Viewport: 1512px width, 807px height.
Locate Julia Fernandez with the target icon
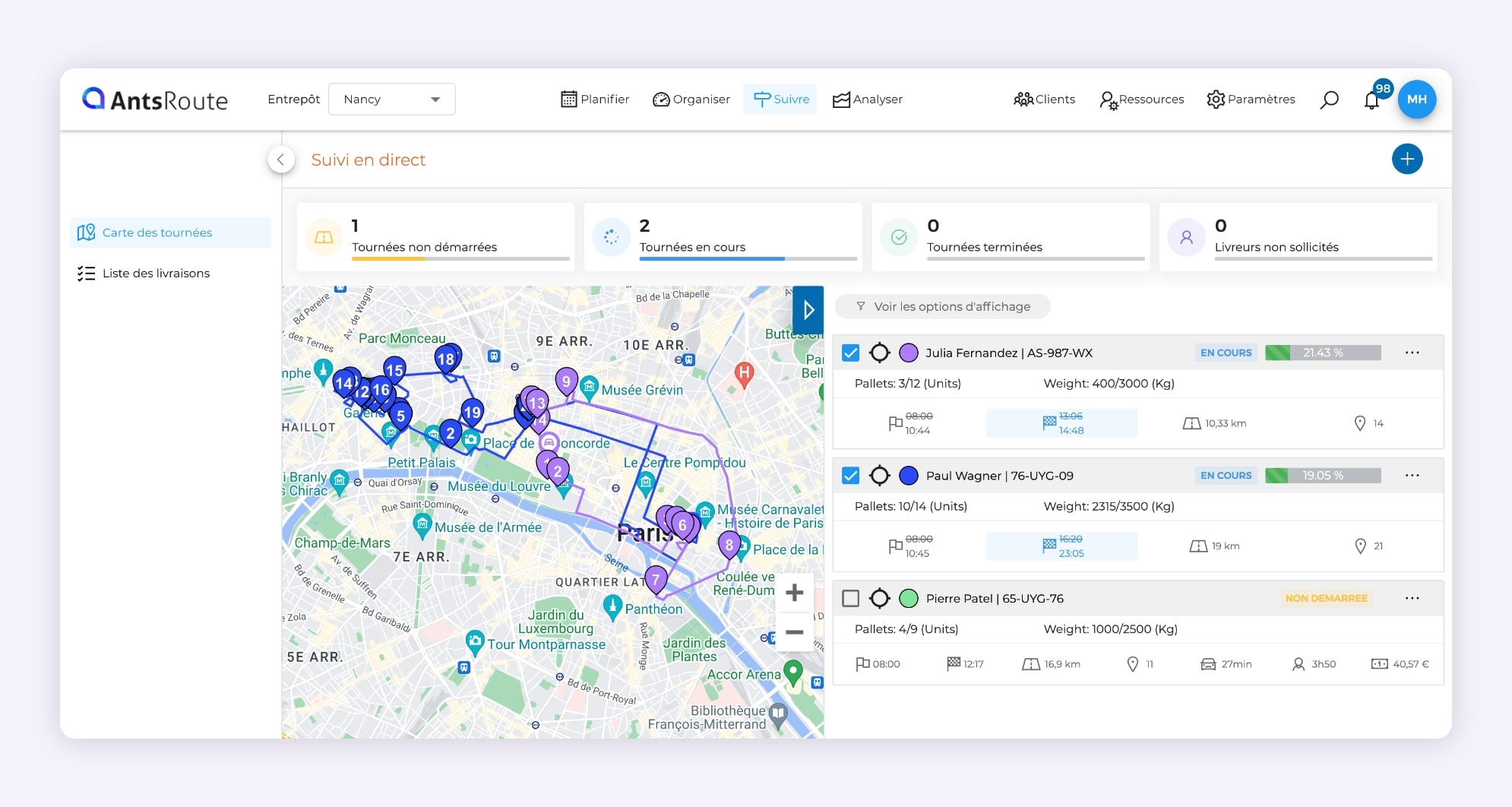pyautogui.click(x=879, y=353)
